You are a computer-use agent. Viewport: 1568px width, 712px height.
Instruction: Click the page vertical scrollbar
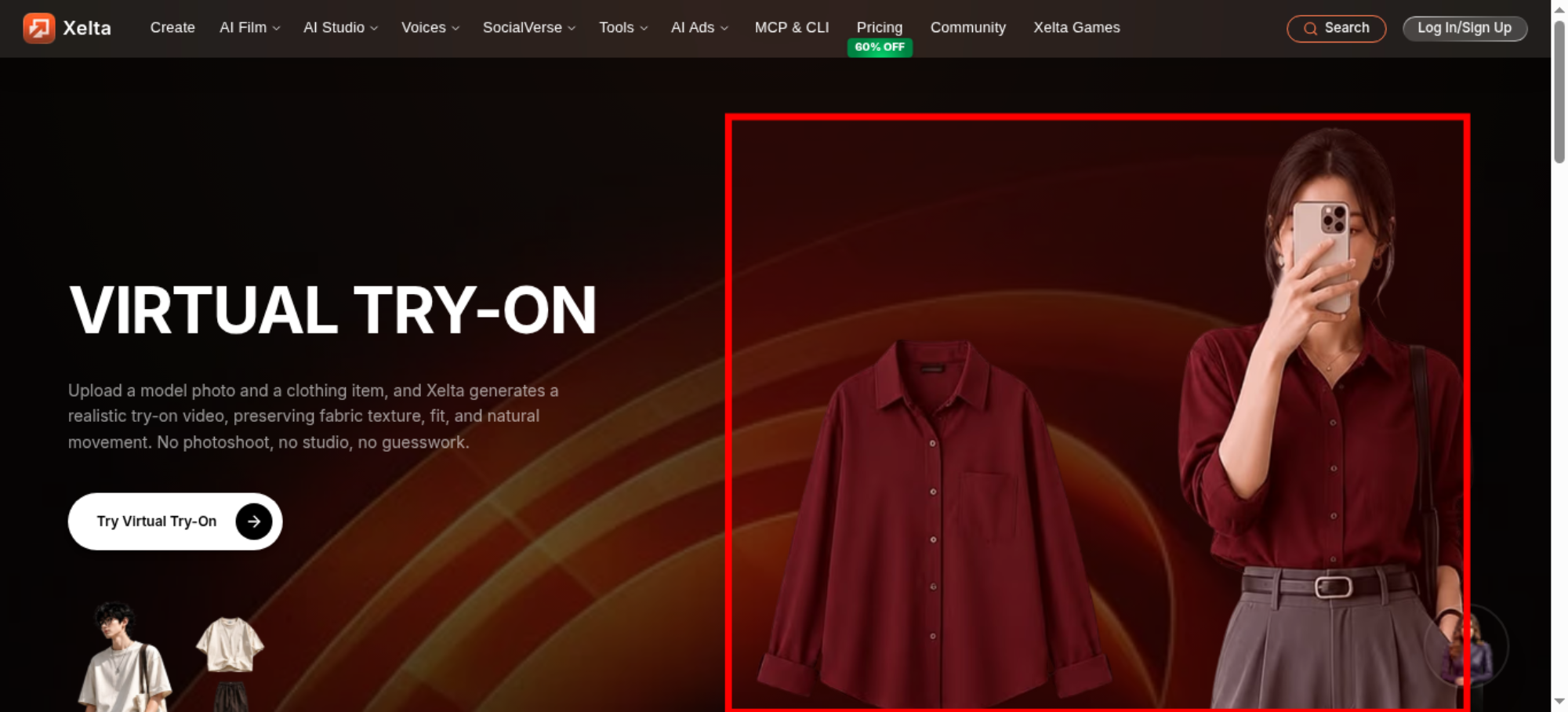pyautogui.click(x=1559, y=92)
